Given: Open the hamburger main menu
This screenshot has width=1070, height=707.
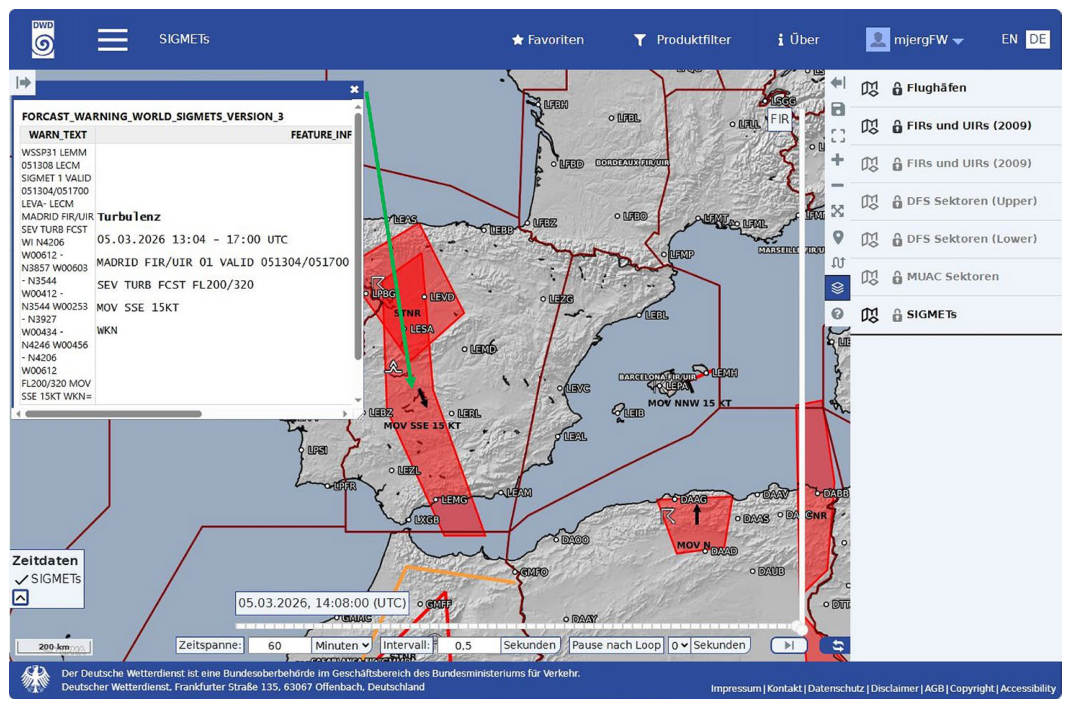Looking at the screenshot, I should pyautogui.click(x=113, y=40).
